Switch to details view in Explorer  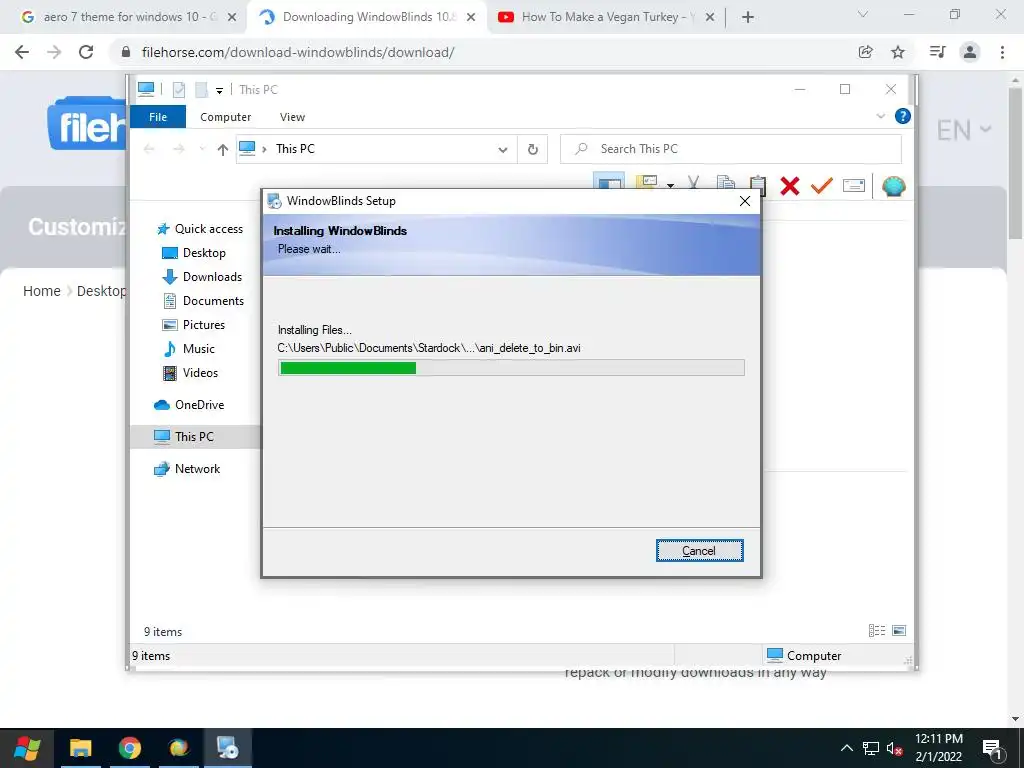(876, 631)
